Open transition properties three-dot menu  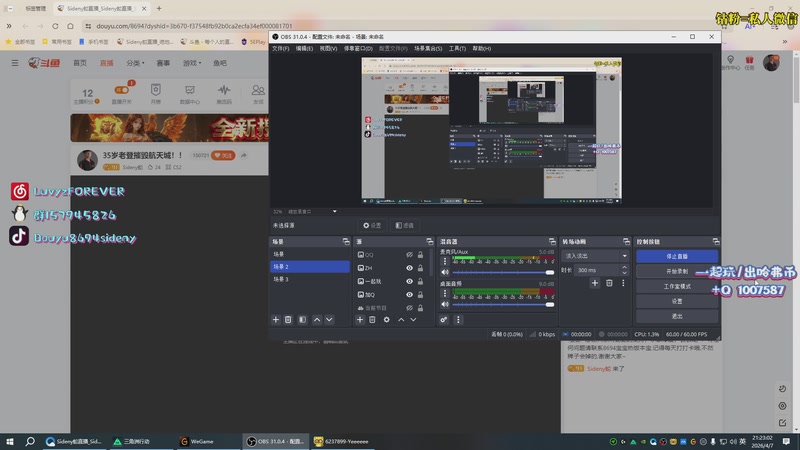623,283
